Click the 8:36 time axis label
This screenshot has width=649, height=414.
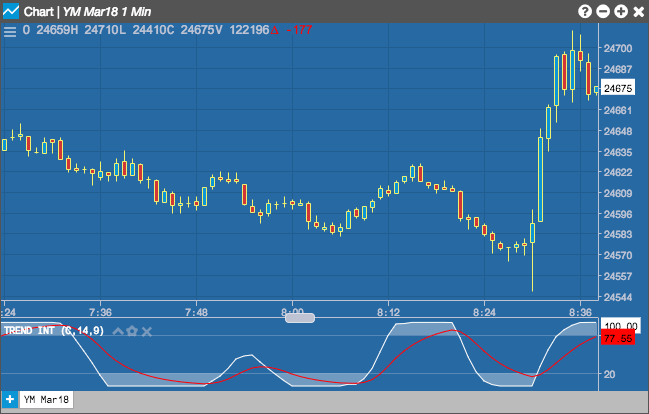point(580,312)
